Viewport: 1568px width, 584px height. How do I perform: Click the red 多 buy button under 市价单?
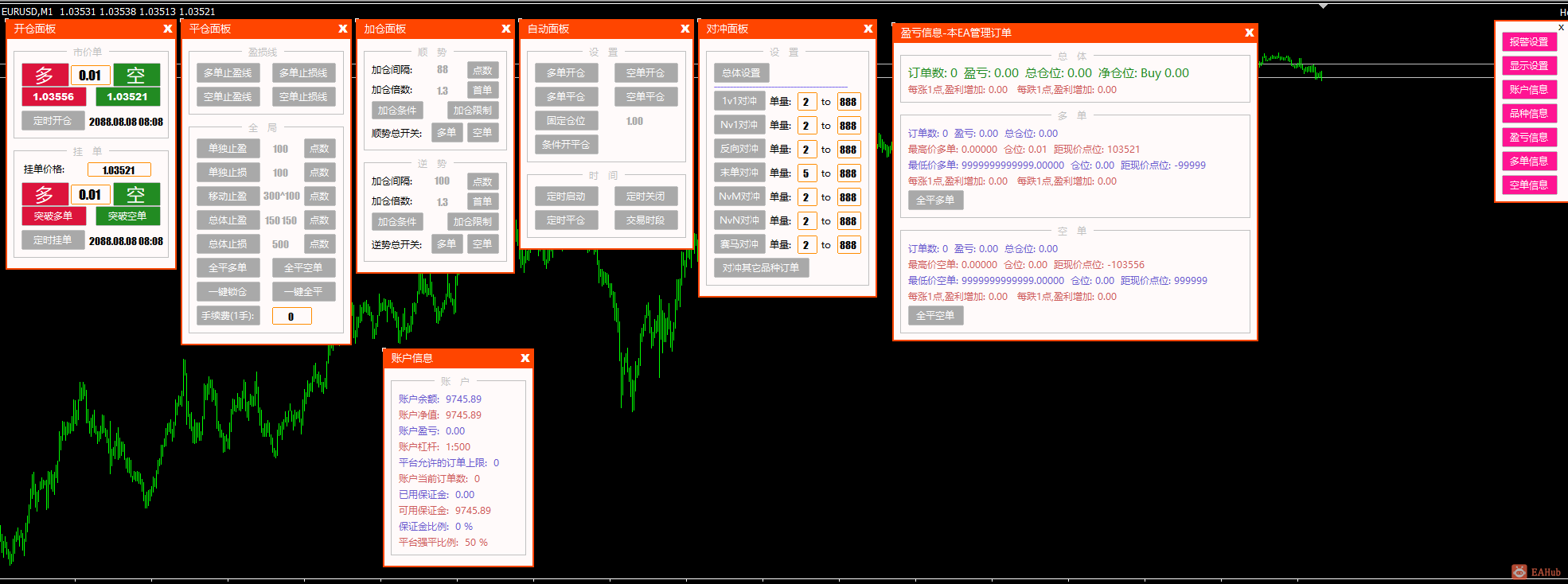point(45,75)
